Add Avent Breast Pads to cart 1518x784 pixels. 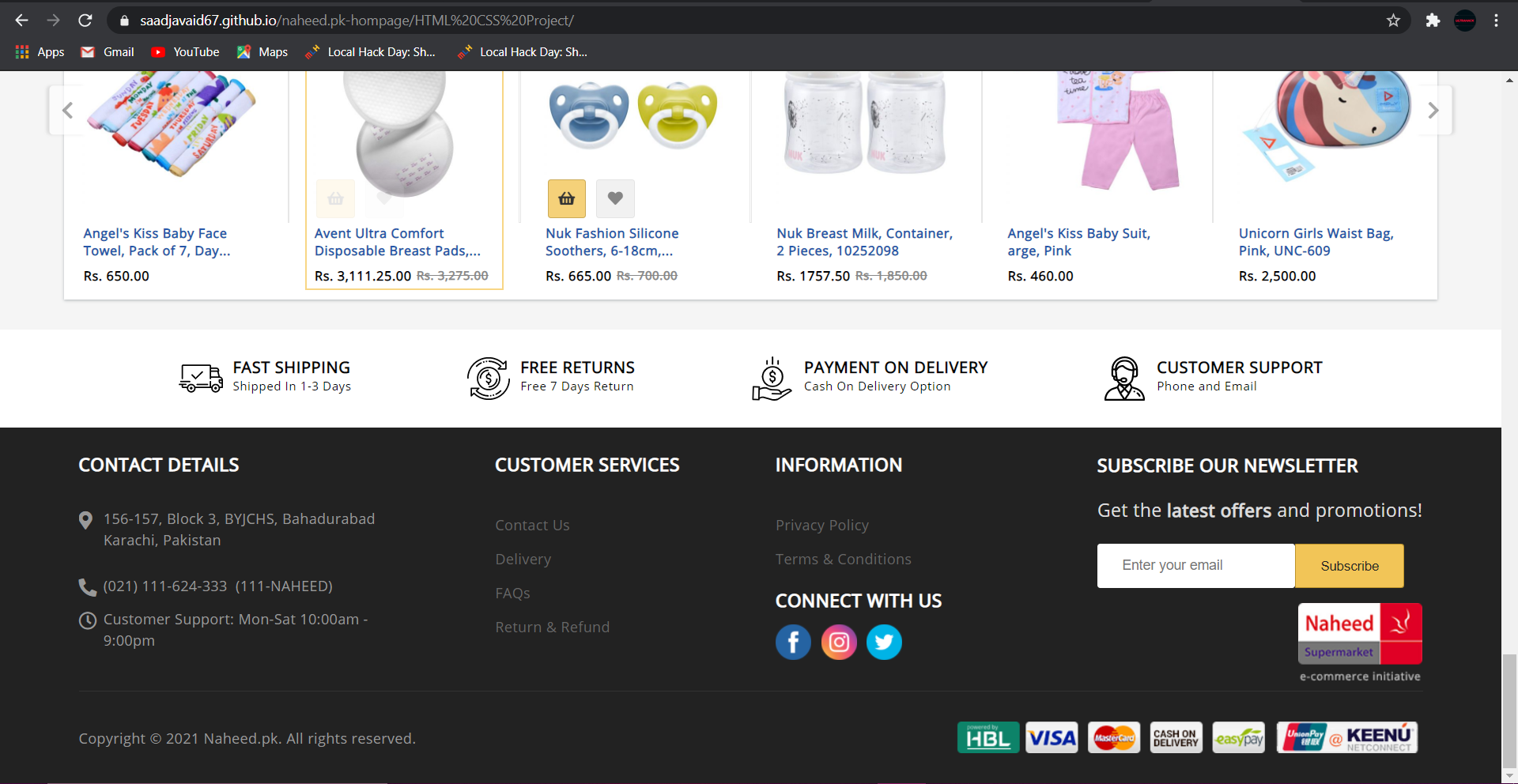point(335,198)
